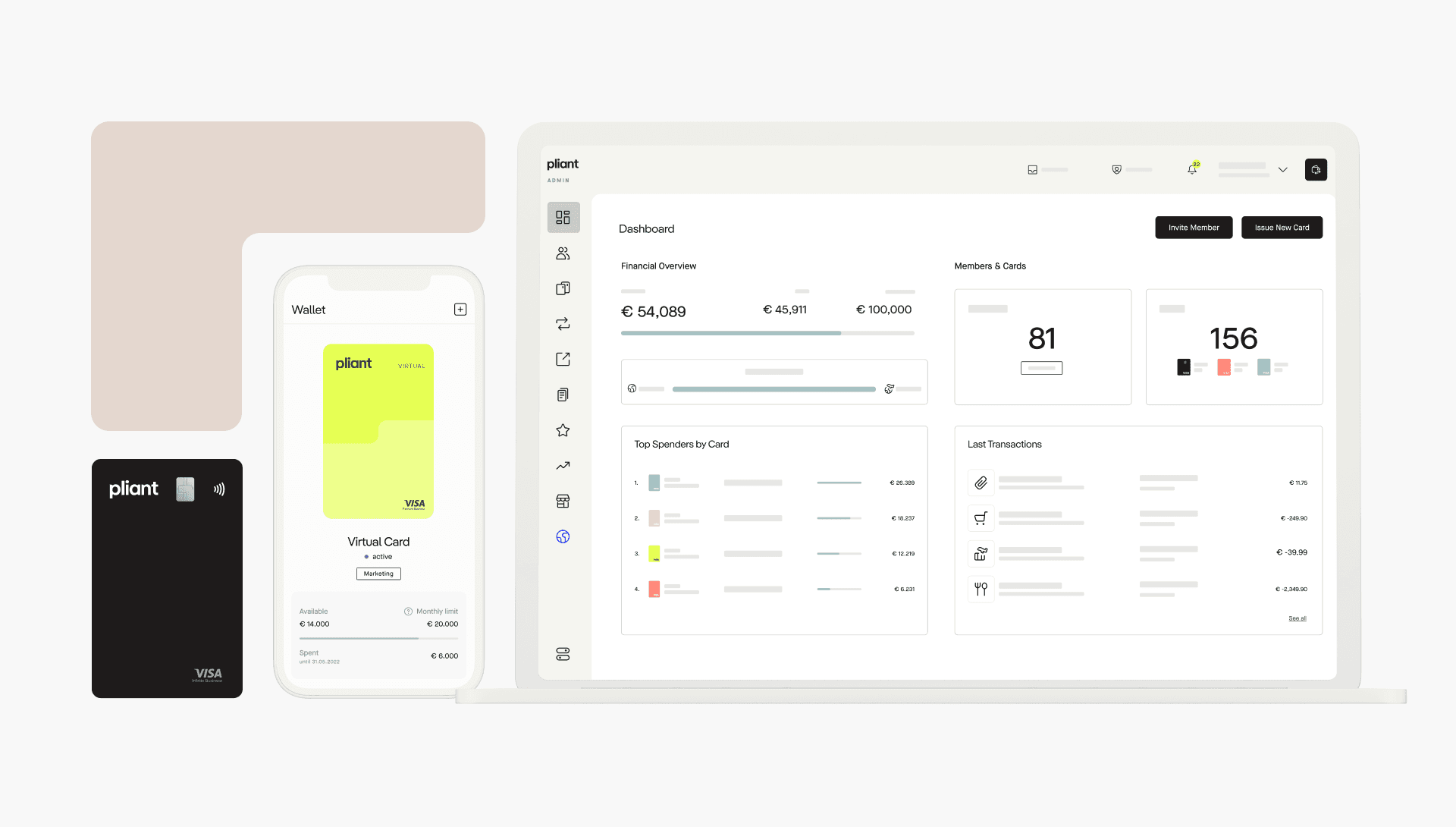Click the 81 members count
The width and height of the screenshot is (1456, 827).
coord(1042,338)
